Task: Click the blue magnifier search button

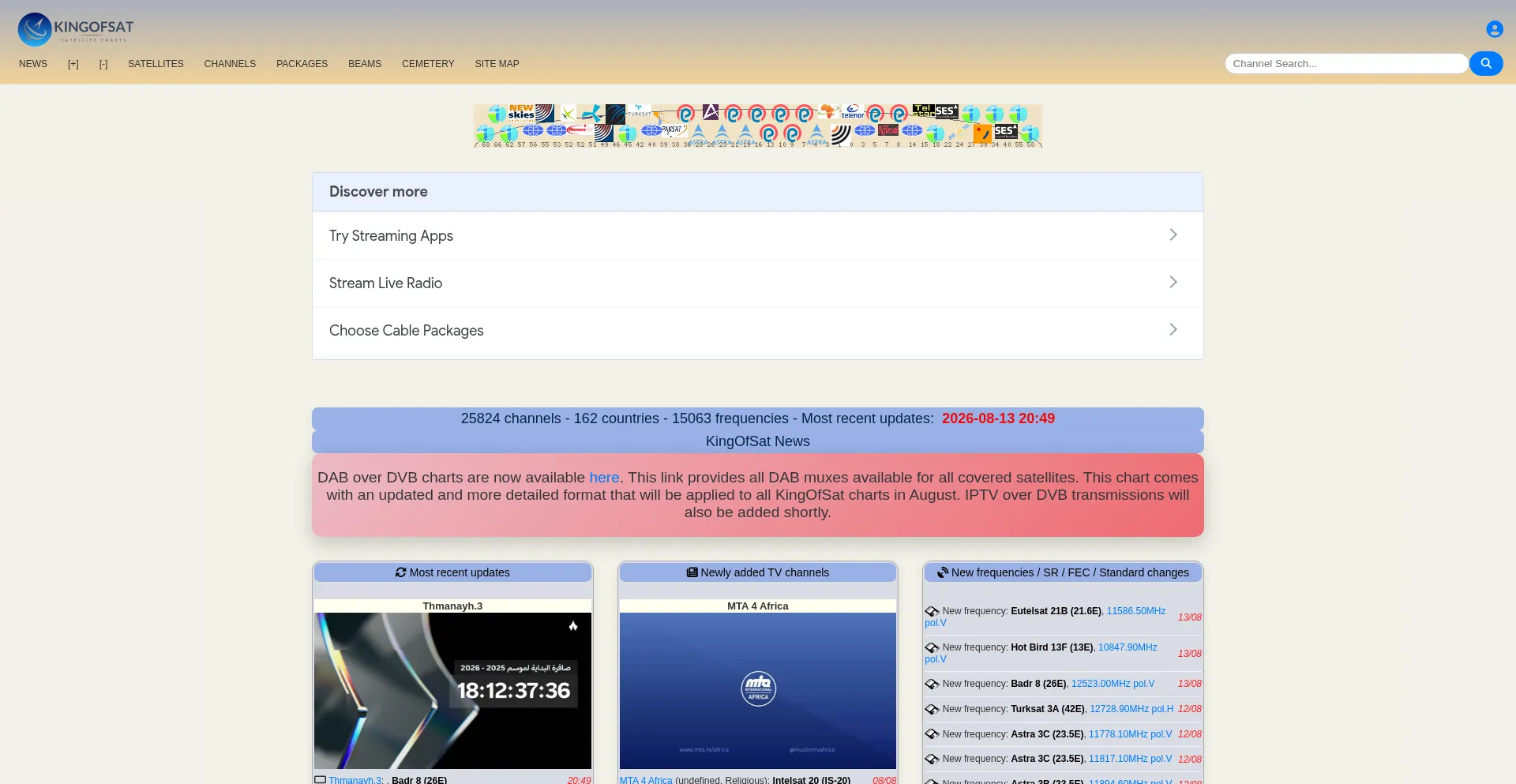Action: pyautogui.click(x=1486, y=63)
